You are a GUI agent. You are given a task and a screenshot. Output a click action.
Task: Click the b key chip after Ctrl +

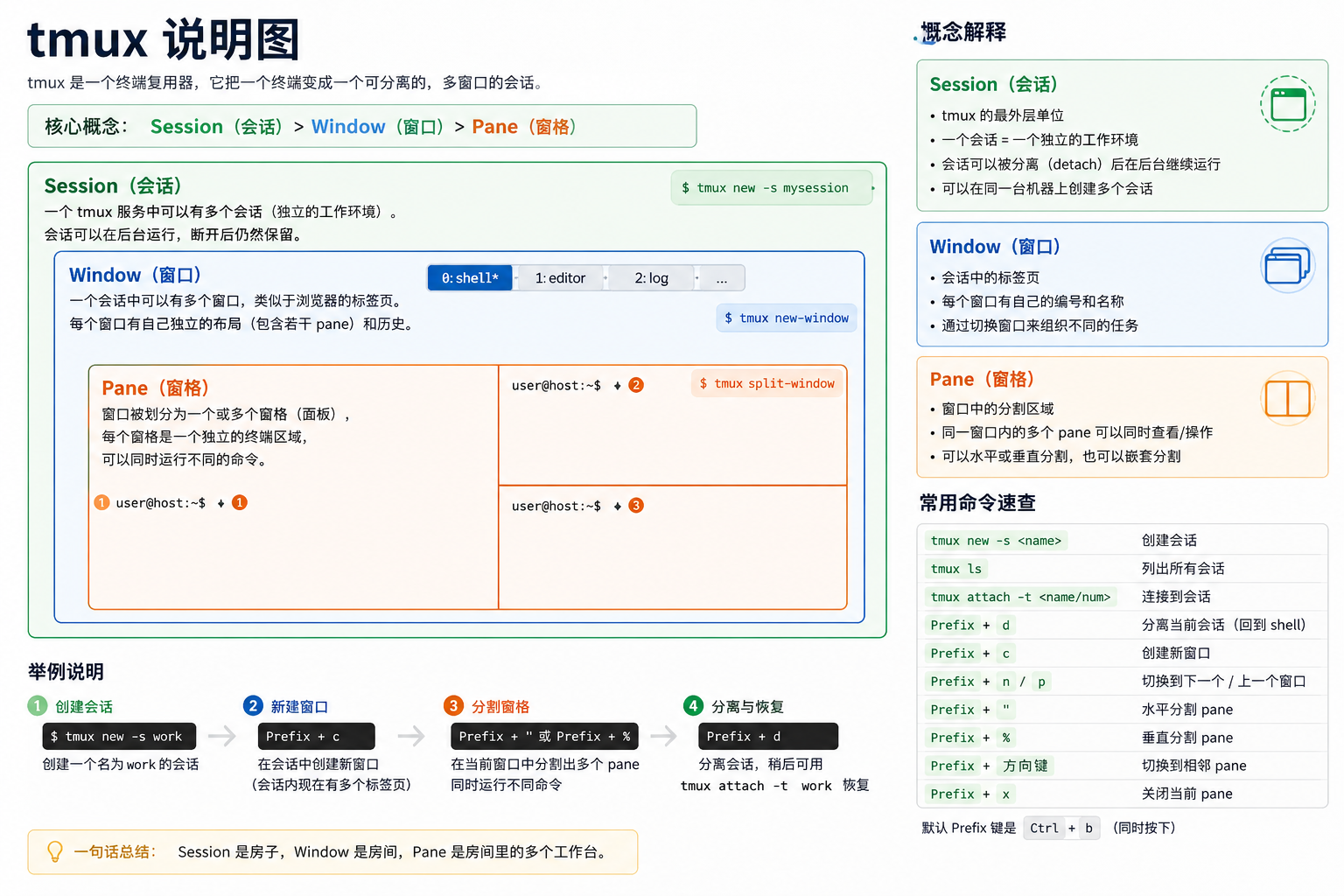(x=1089, y=828)
